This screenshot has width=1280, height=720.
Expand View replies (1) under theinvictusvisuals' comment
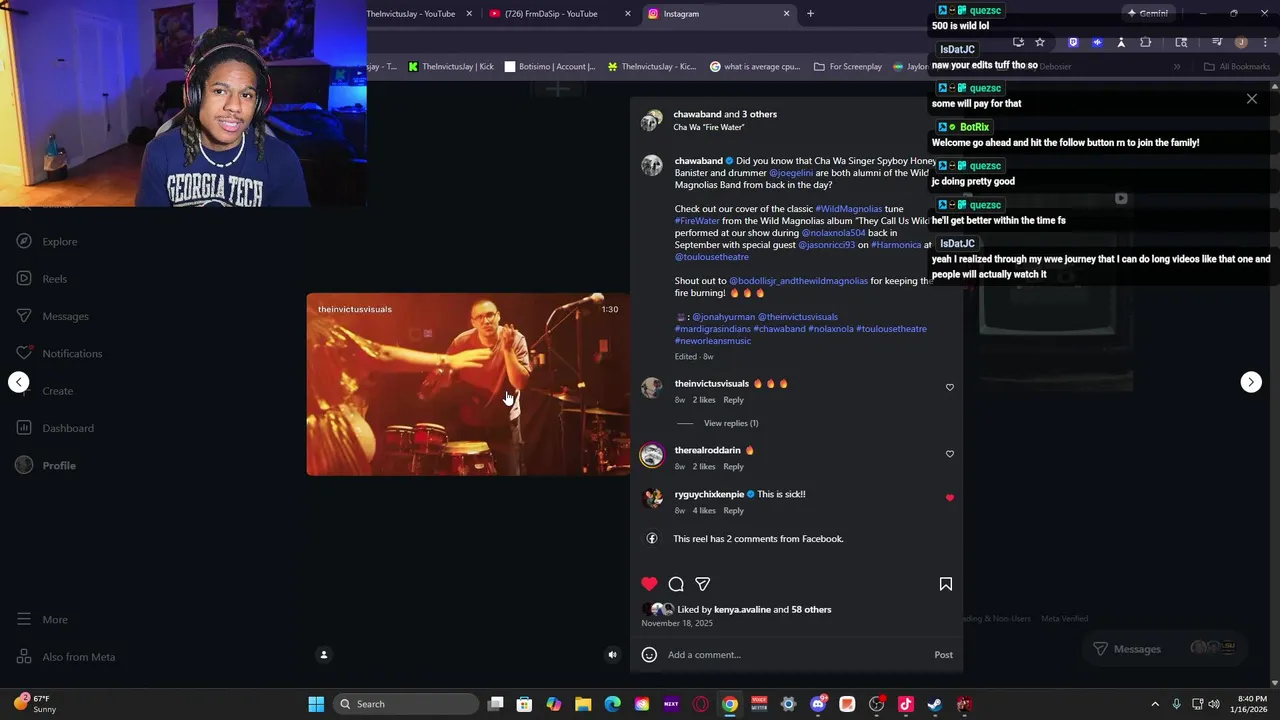731,423
